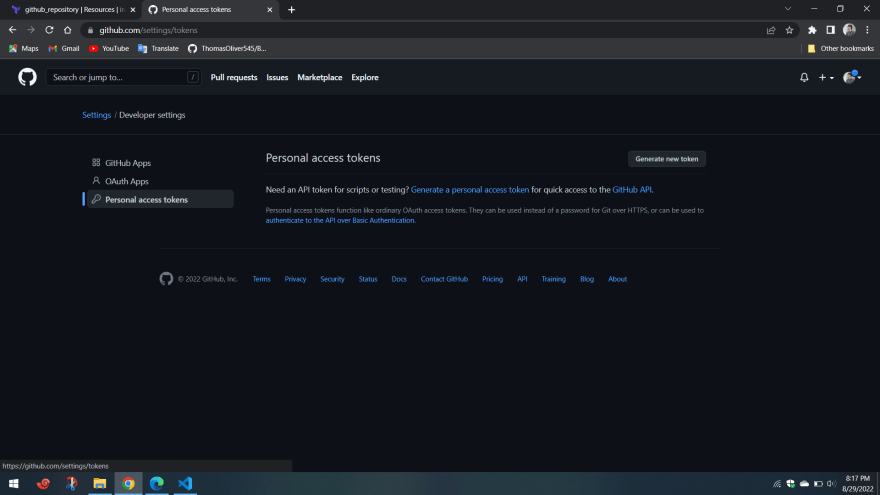Open the profile avatar menu in GitHub header
The image size is (880, 495).
pos(852,77)
